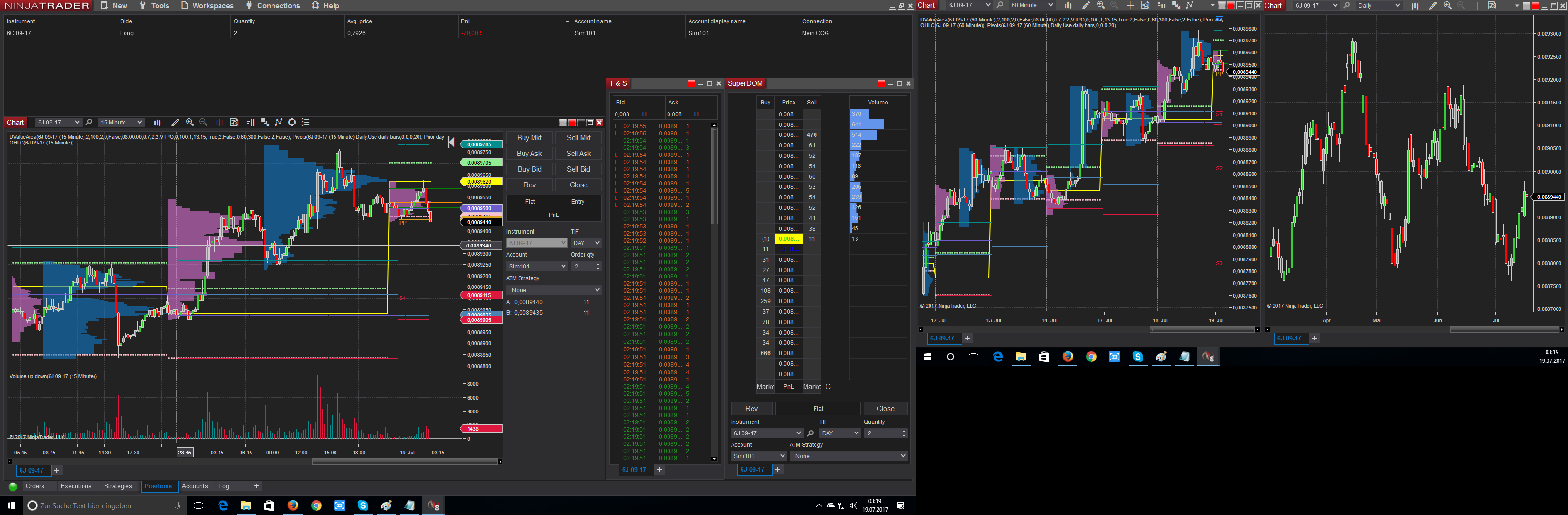Open instrument search in the 15 Minute chart

coord(89,122)
